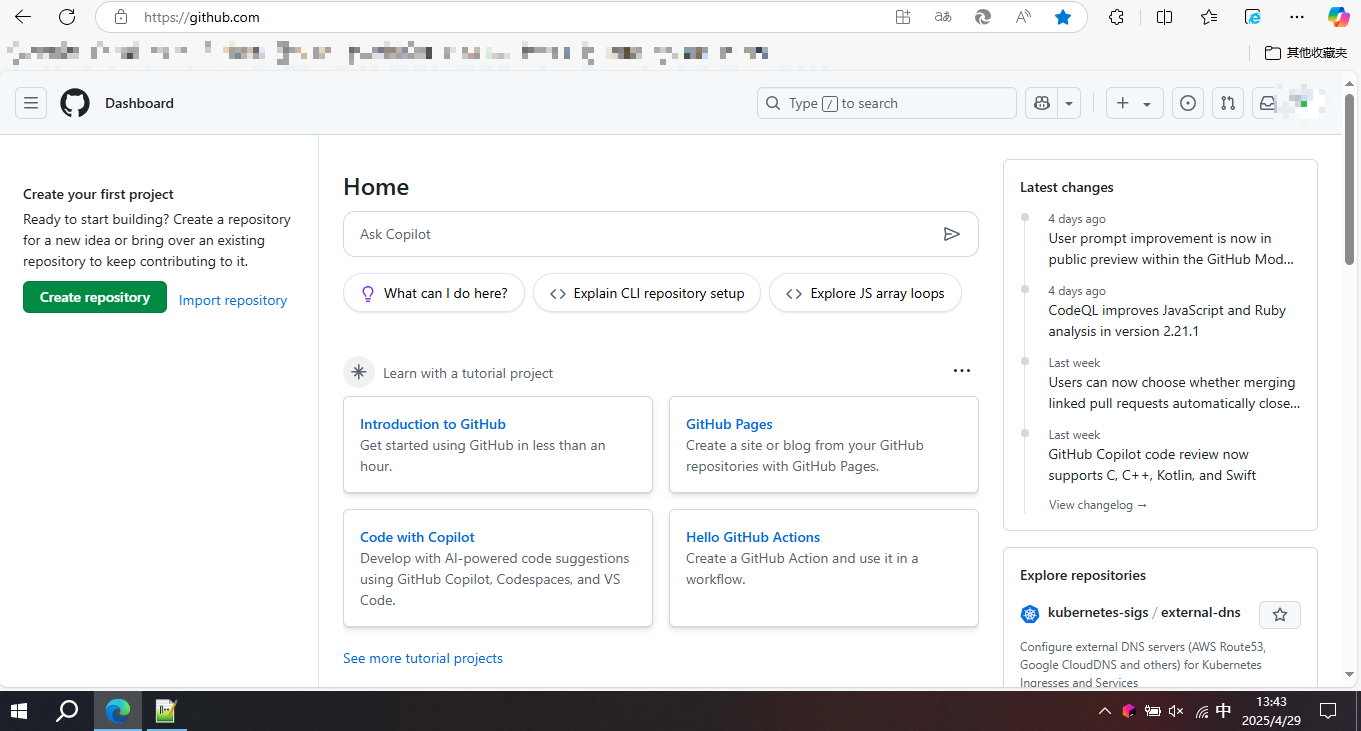This screenshot has height=731, width=1361.
Task: Click the Dashboard title in header
Action: click(x=139, y=103)
